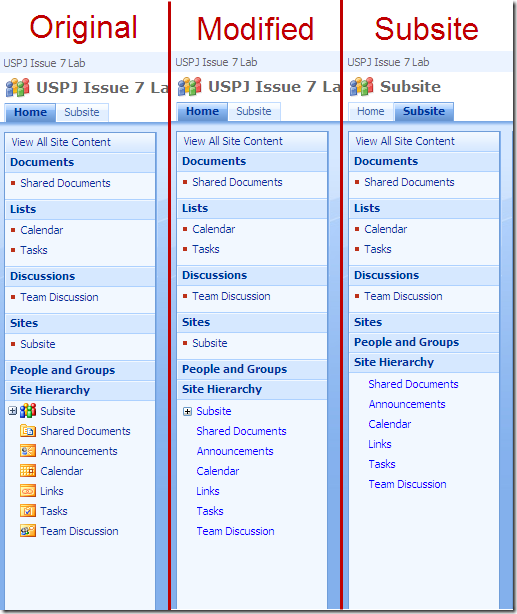Open Sites heading in Original panel
This screenshot has width=517, height=614.
24,323
